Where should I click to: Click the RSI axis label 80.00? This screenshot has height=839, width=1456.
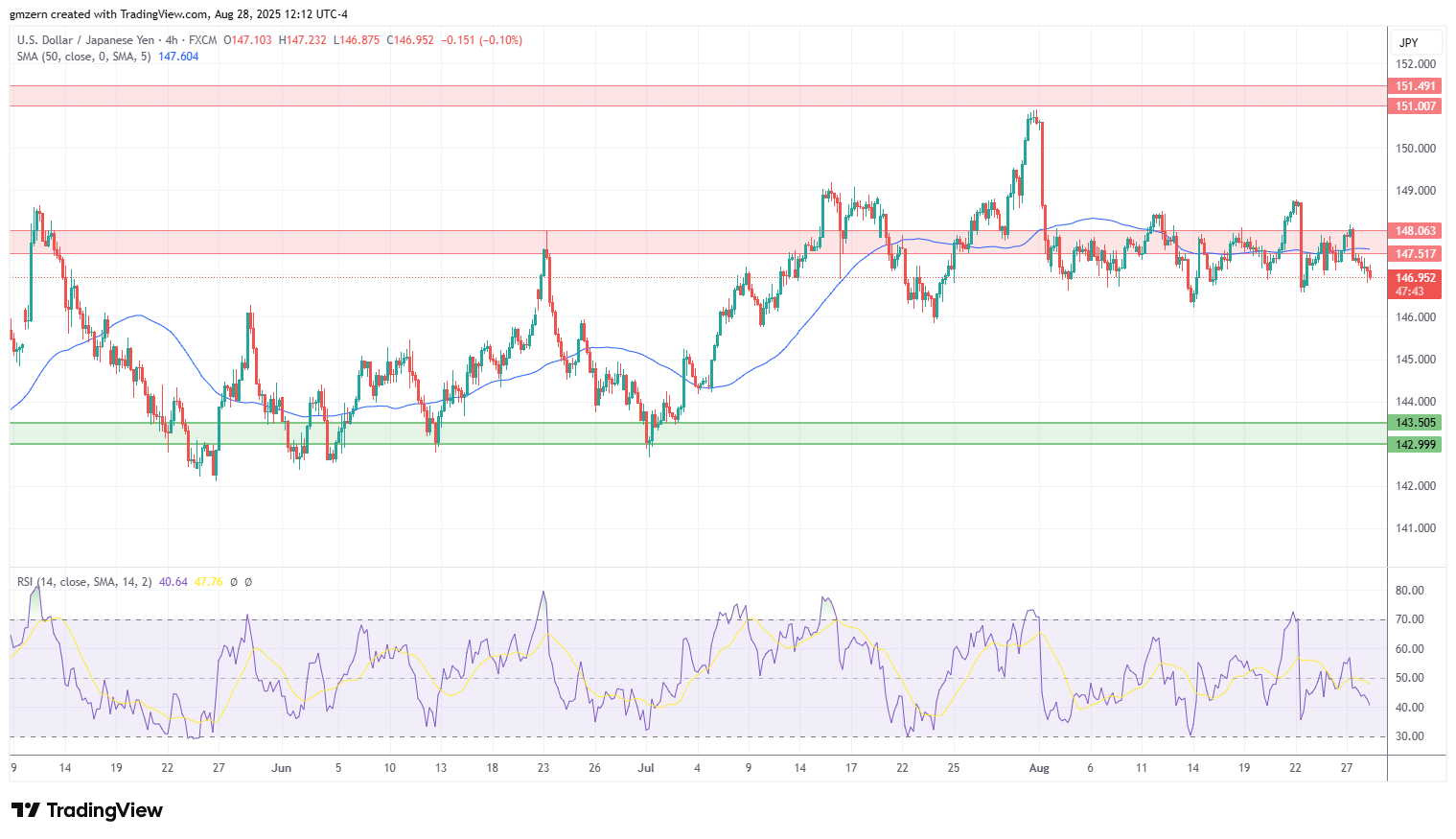point(1409,591)
